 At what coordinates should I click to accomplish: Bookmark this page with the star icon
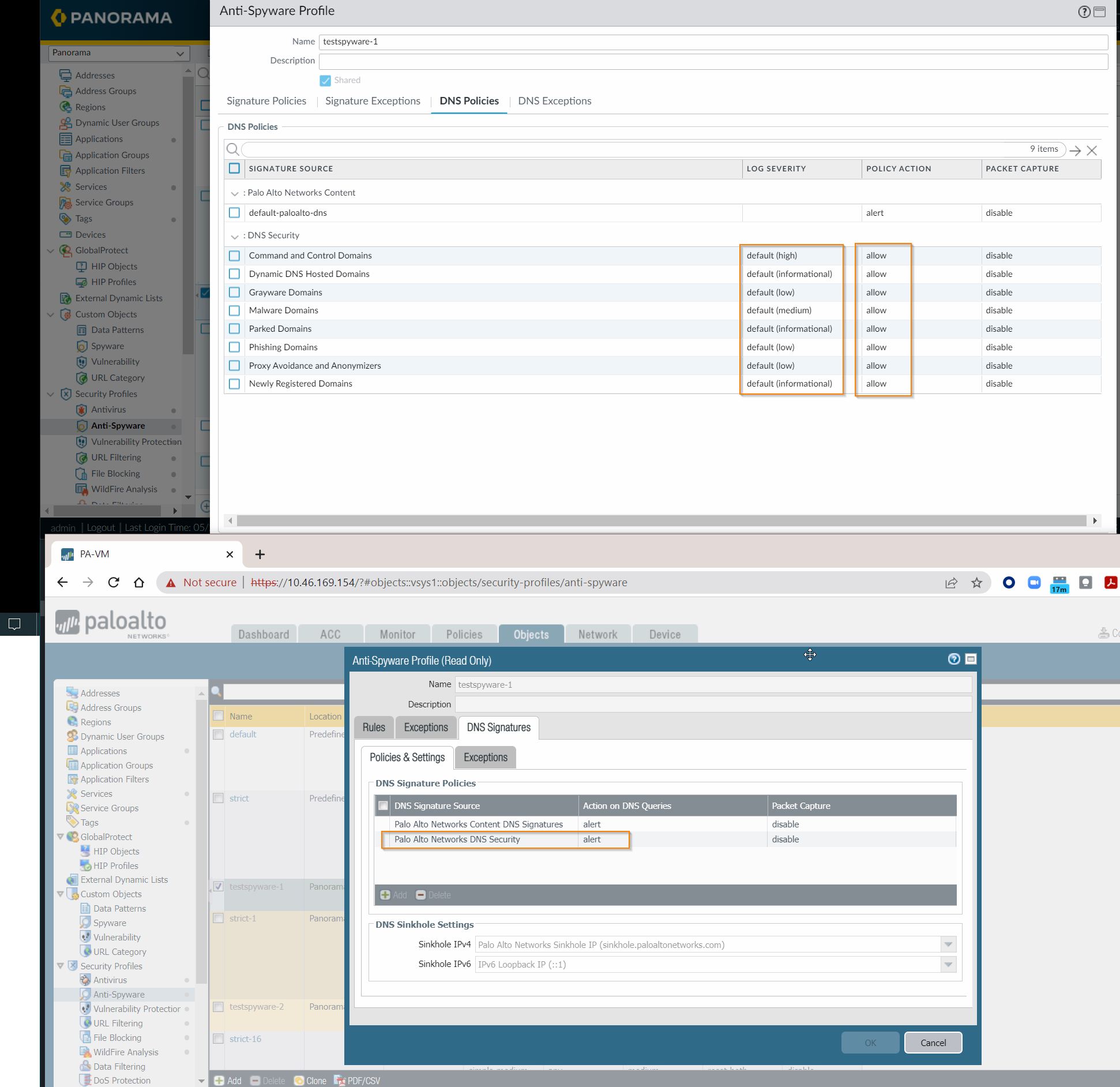pos(976,583)
